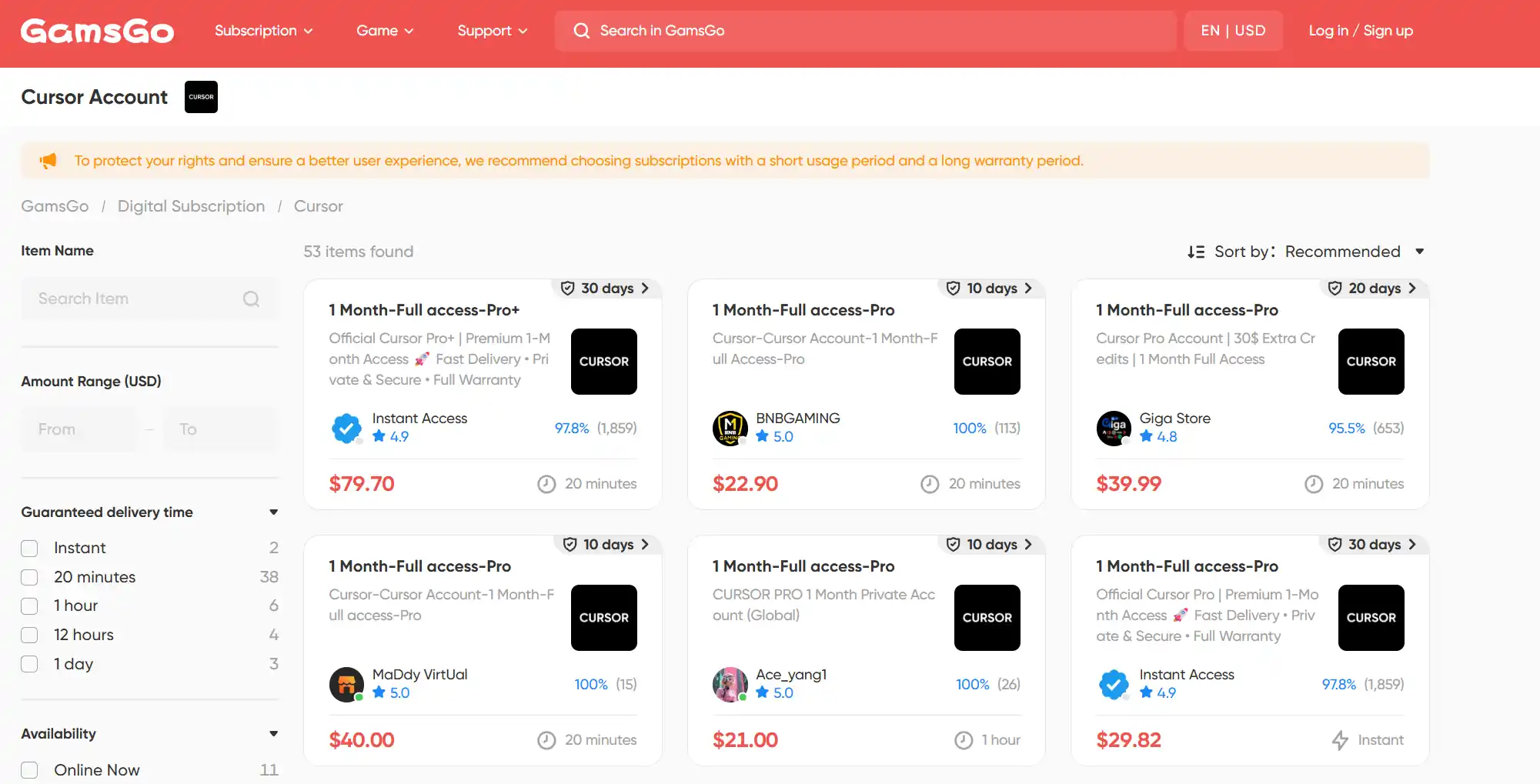The image size is (1540, 784).
Task: Click the Cursor breadcrumb
Action: tap(319, 206)
